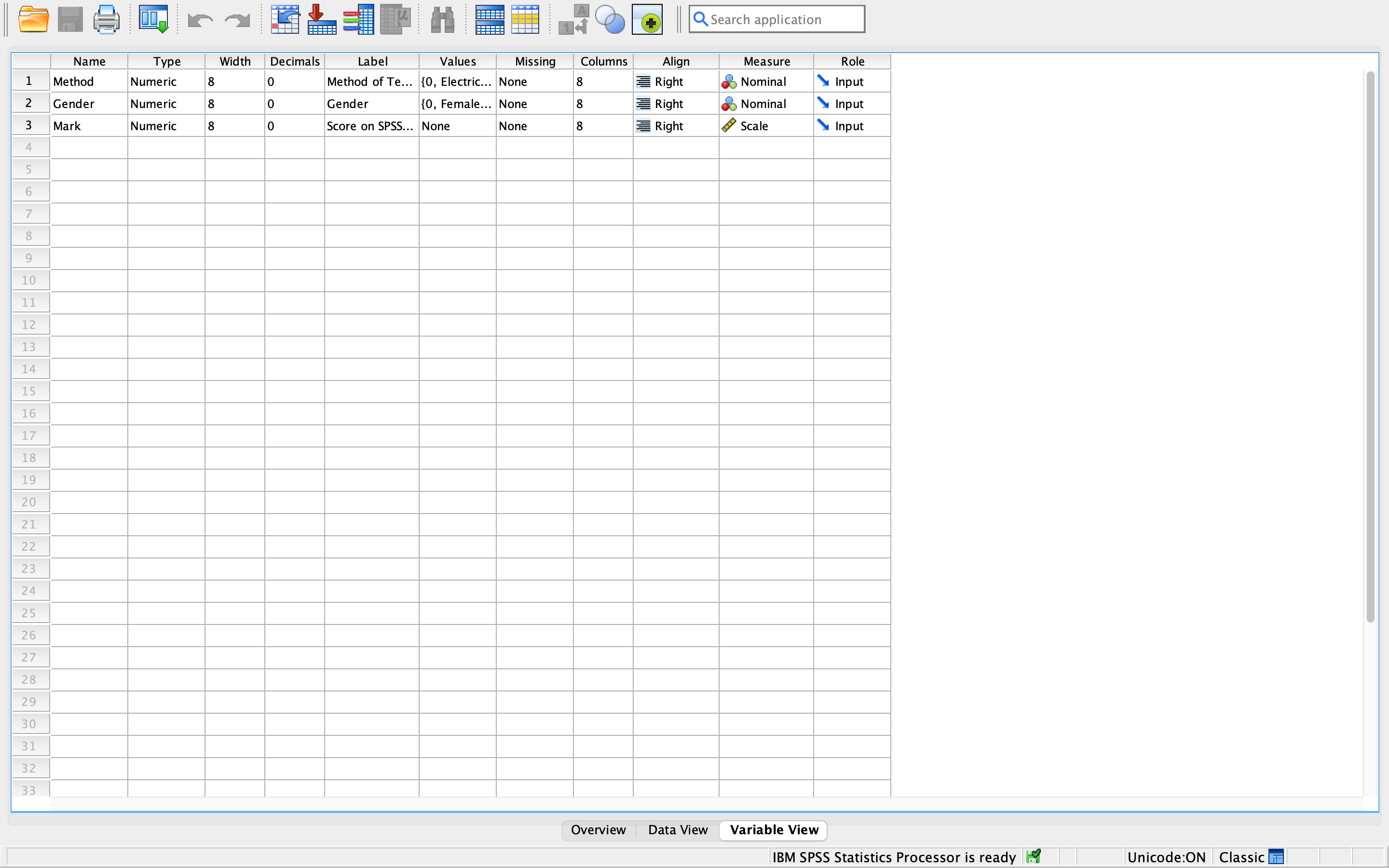This screenshot has width=1389, height=868.
Task: Print the current dataset
Action: 106,19
